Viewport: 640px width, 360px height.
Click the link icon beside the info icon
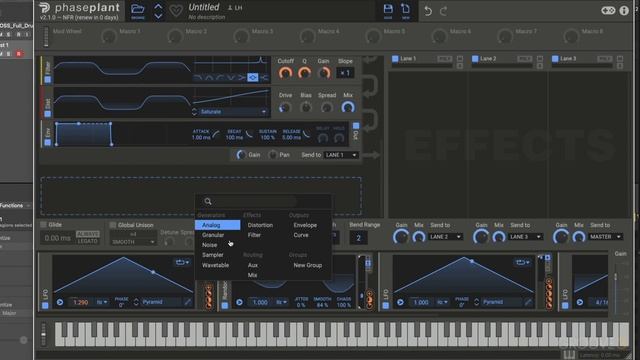[x=608, y=11]
